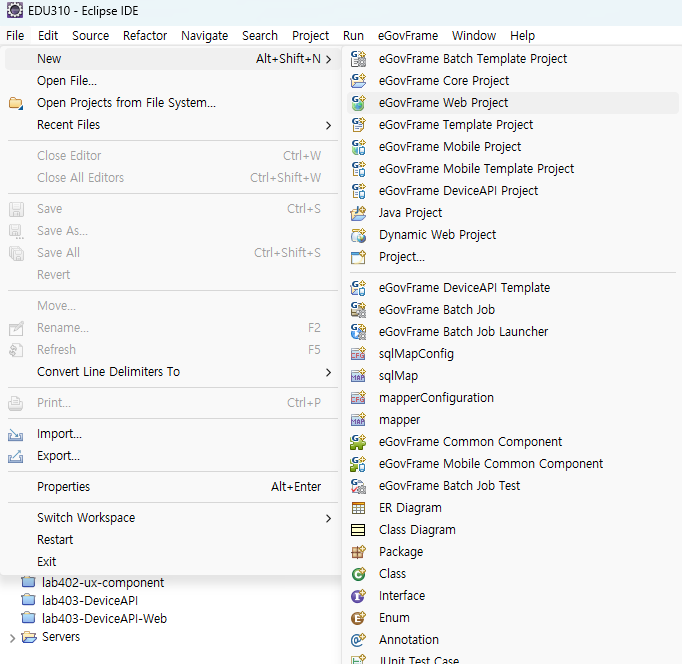Expand Switch Workspace submenu arrow
This screenshot has height=664, width=682.
coord(328,518)
